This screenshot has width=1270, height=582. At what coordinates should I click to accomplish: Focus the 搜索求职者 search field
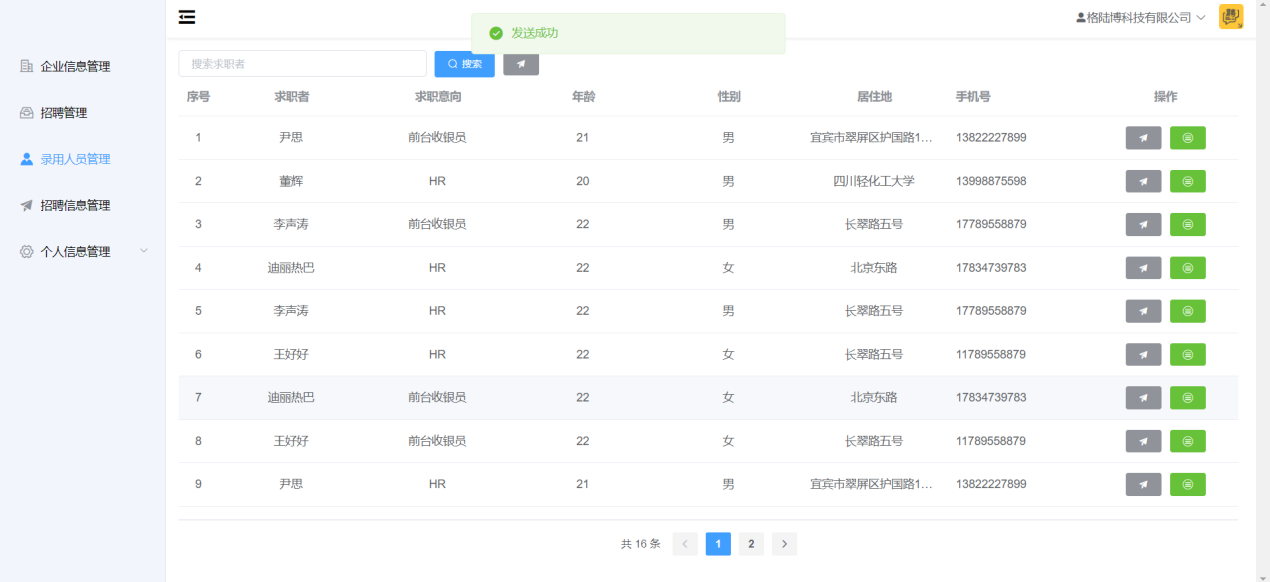point(303,64)
